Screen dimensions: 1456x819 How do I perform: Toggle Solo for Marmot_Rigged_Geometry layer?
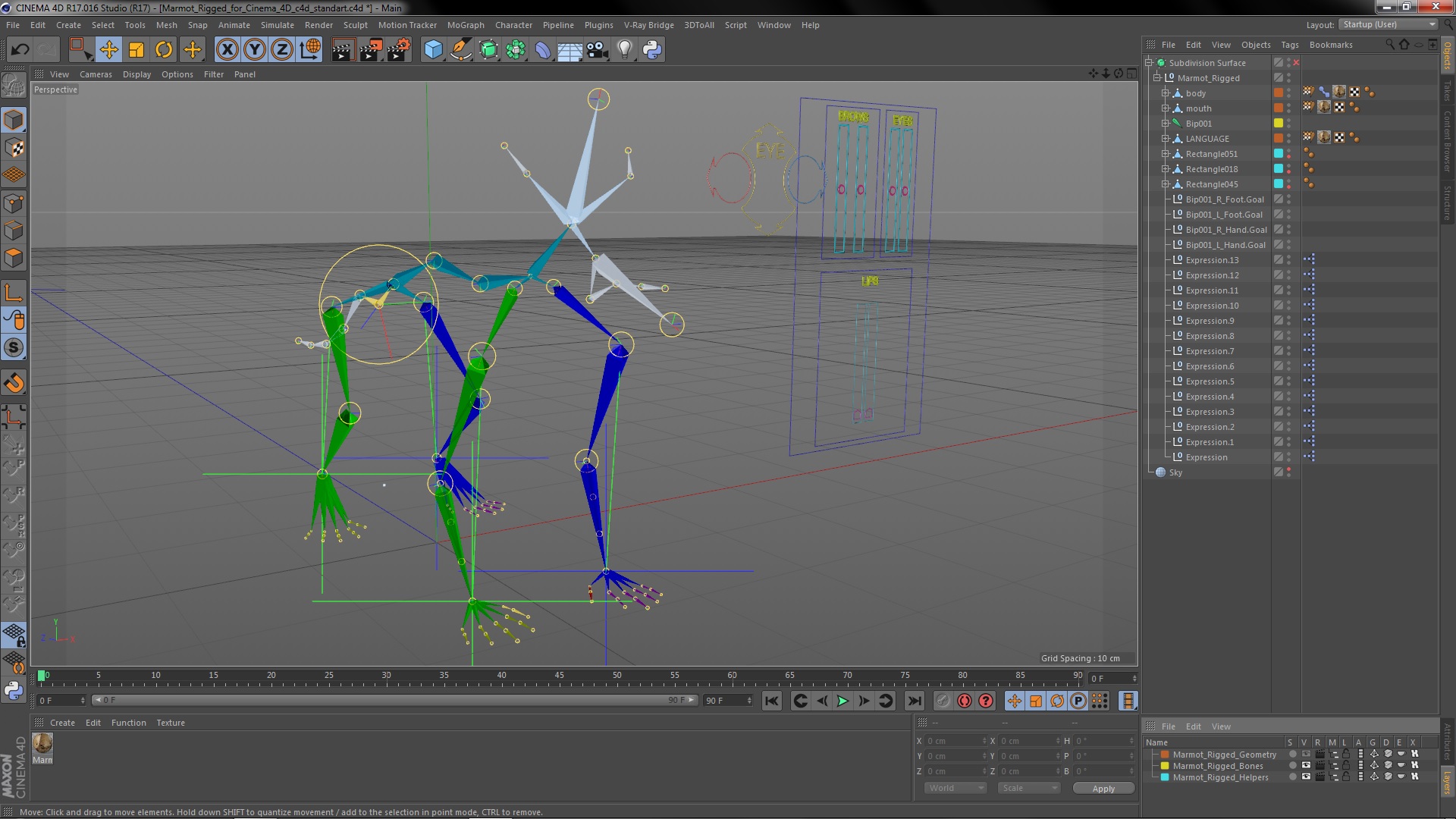tap(1292, 755)
